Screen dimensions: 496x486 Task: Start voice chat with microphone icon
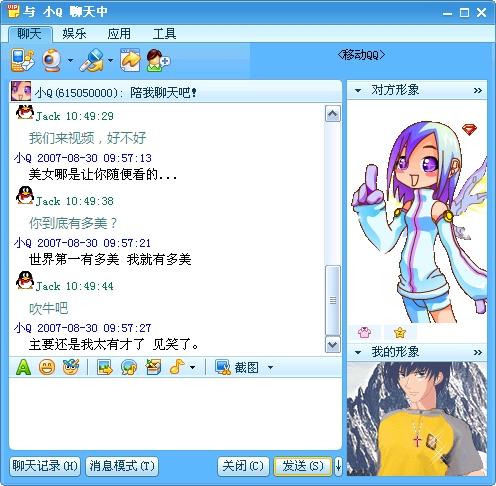point(92,60)
